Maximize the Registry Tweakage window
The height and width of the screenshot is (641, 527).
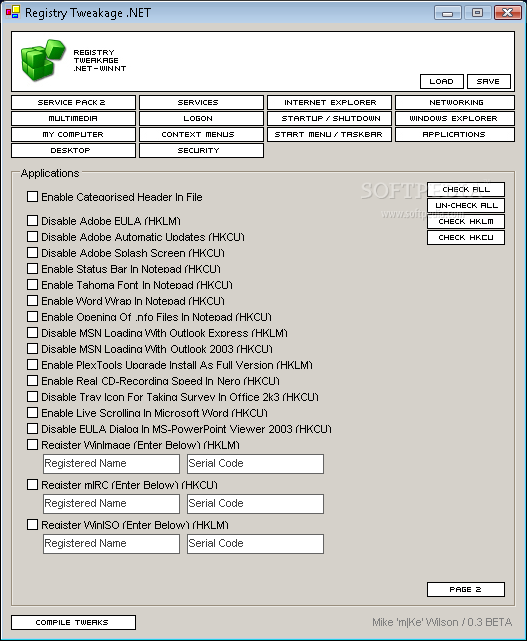click(x=478, y=13)
